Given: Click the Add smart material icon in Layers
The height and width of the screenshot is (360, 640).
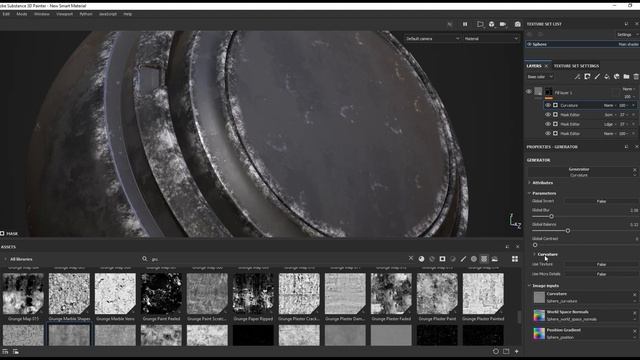Looking at the screenshot, I should pyautogui.click(x=617, y=77).
